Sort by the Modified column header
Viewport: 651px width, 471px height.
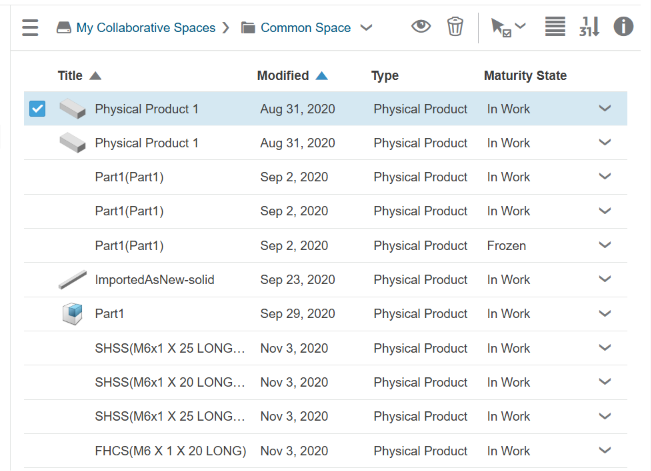(283, 76)
